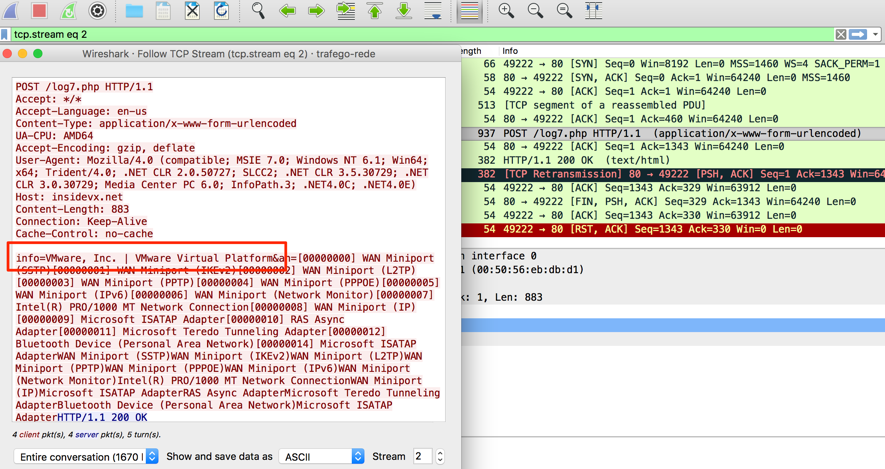
Task: Click the Cache-Control: no-cache line
Action: 84,234
